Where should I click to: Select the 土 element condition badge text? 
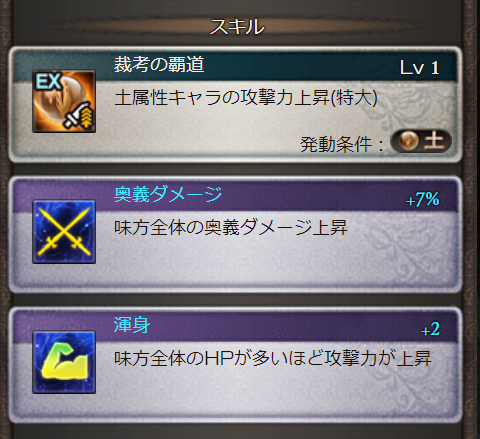click(434, 141)
